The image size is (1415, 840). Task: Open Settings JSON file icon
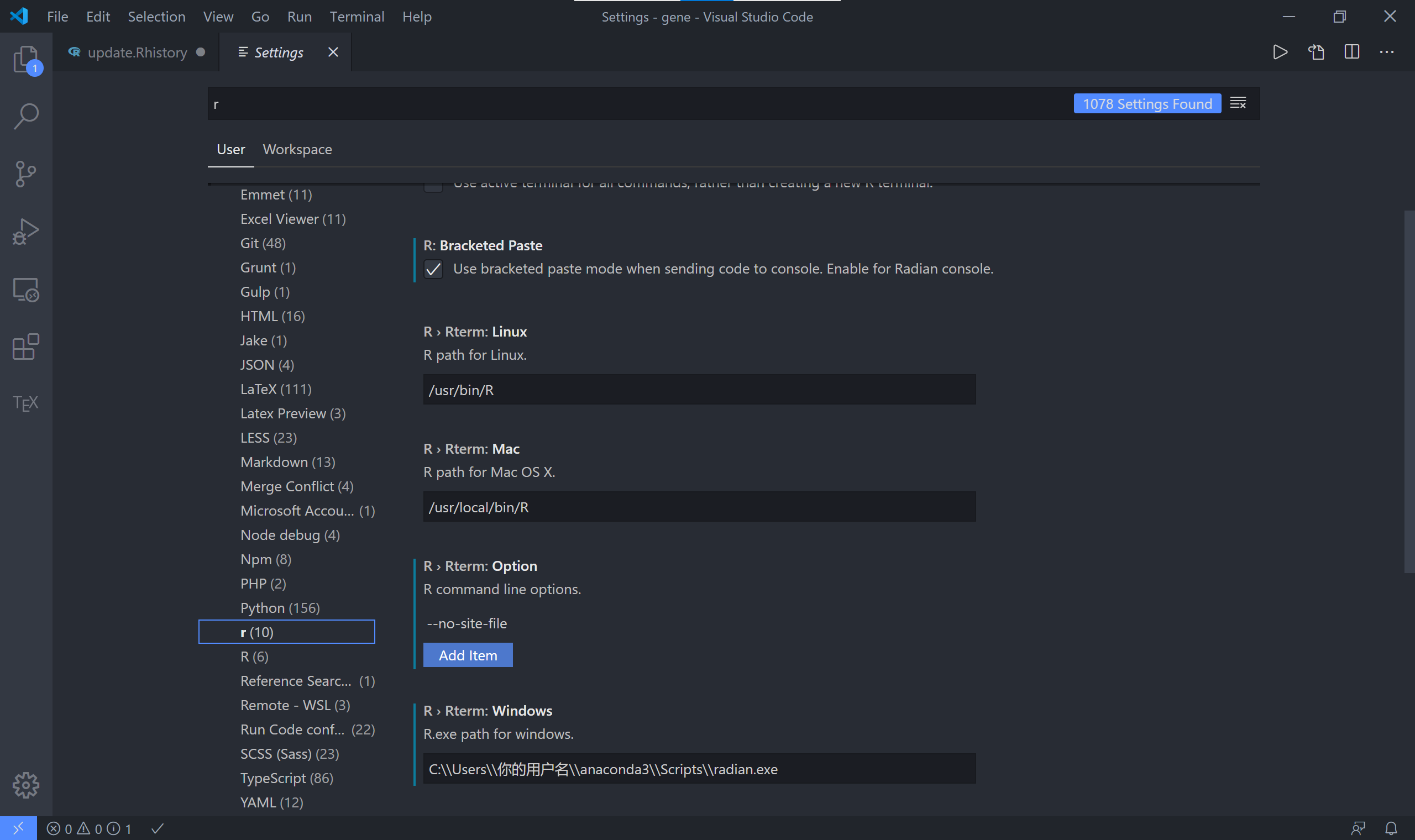coord(1316,52)
